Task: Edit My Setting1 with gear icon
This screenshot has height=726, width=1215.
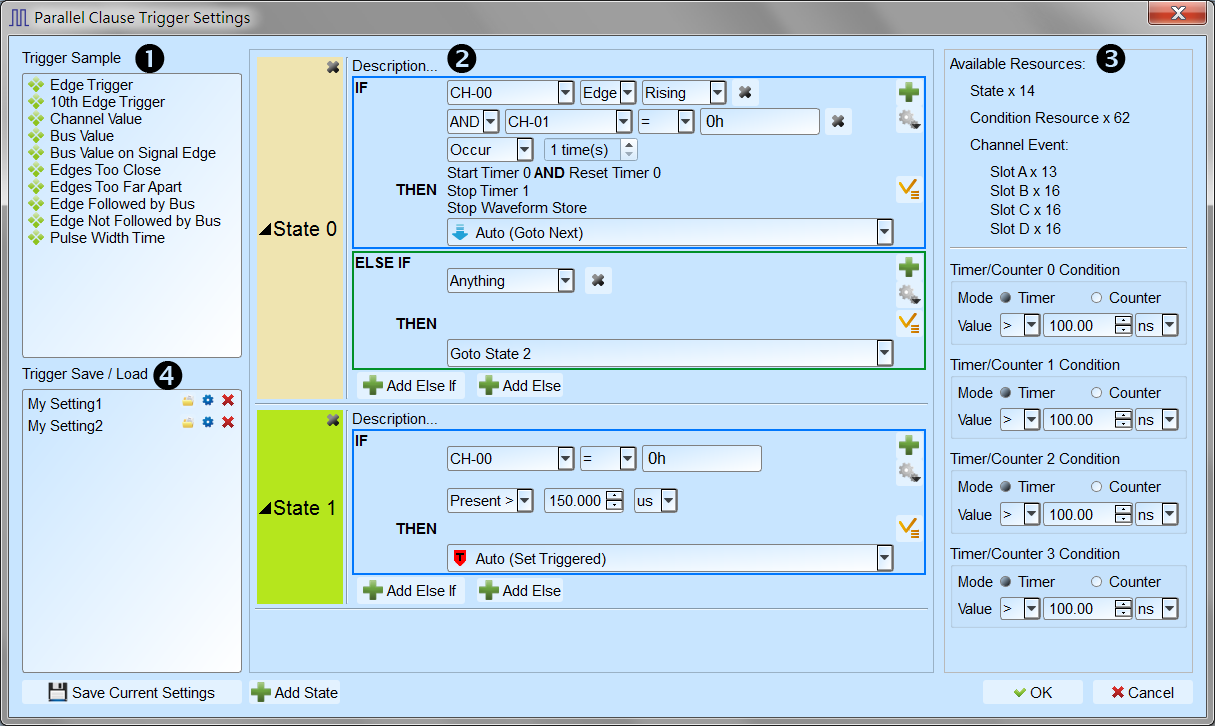Action: point(208,400)
